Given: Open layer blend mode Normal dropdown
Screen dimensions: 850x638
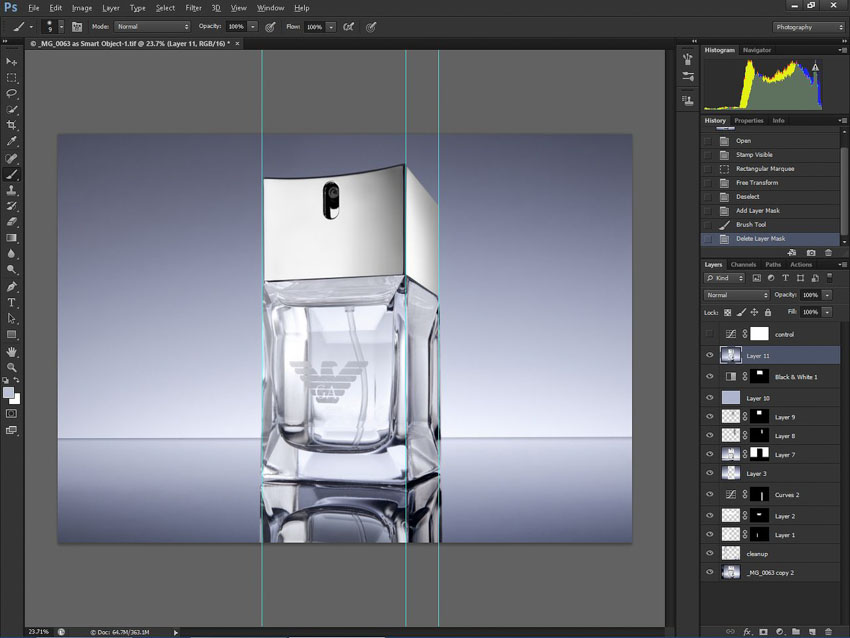Looking at the screenshot, I should click(736, 295).
